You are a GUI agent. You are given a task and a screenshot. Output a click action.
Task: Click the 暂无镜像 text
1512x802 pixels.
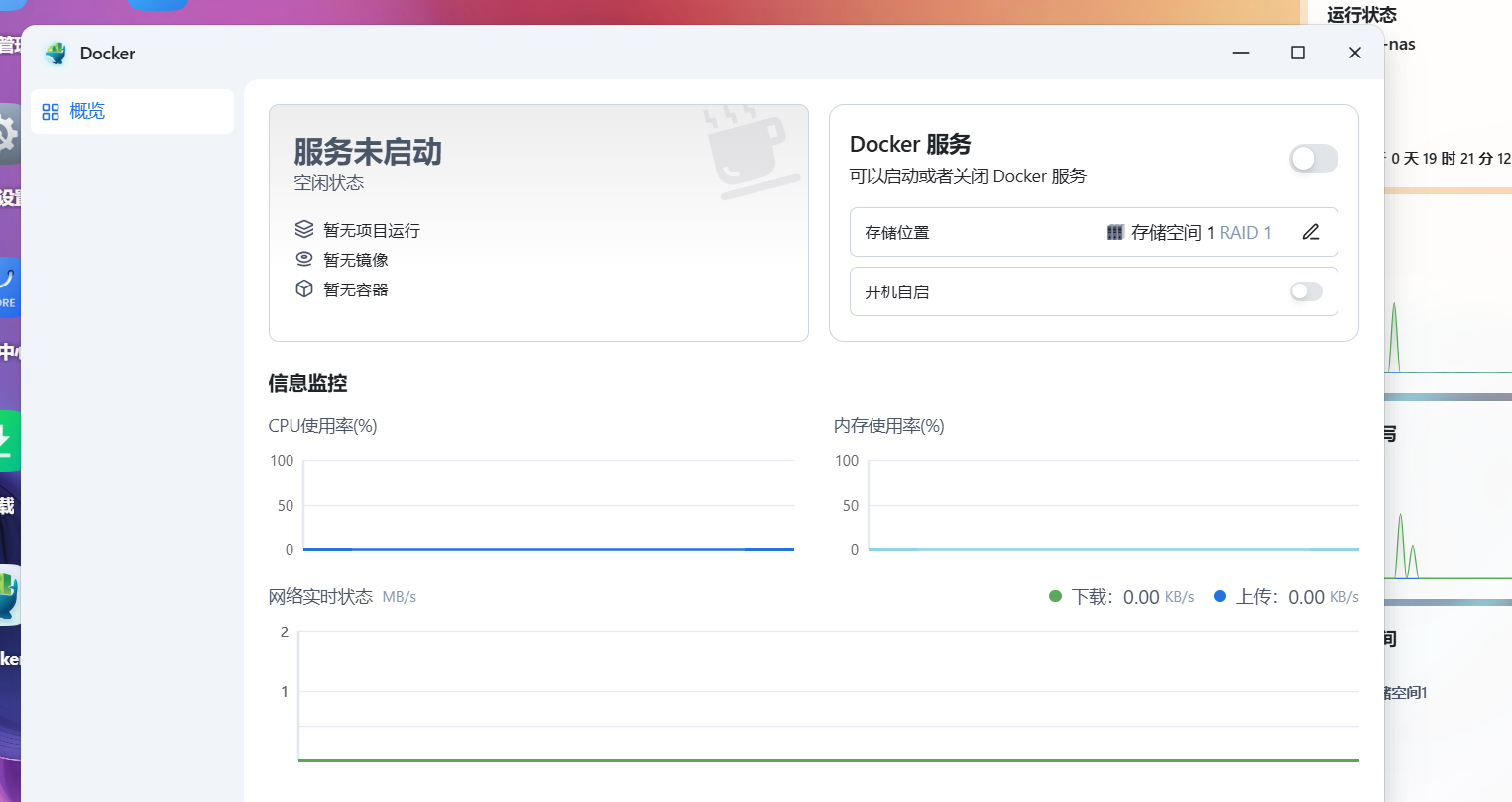tap(356, 260)
